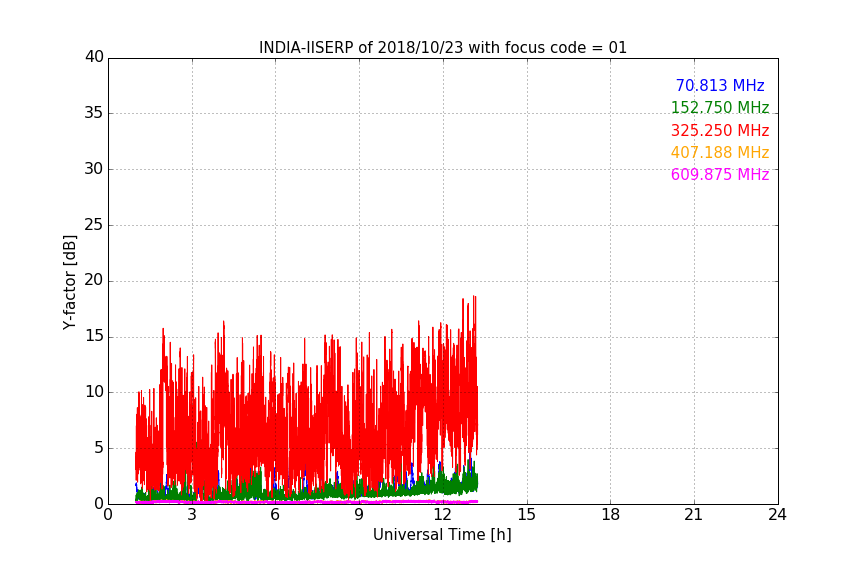Select the blue '70.813 MHz' legend label
The height and width of the screenshot is (576, 864).
pos(720,85)
